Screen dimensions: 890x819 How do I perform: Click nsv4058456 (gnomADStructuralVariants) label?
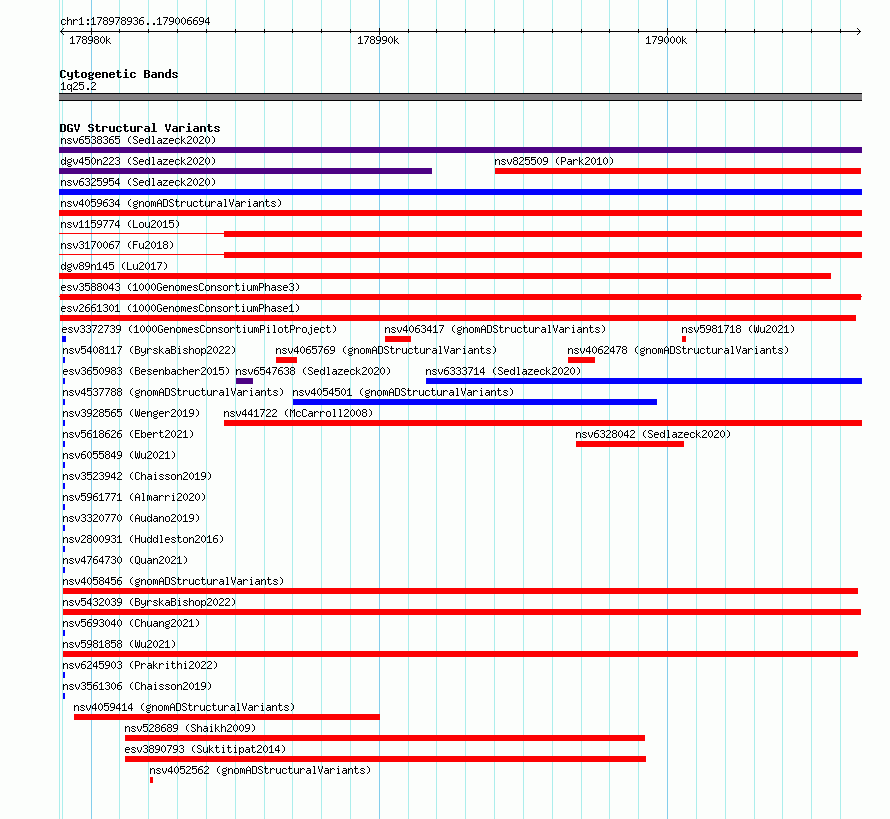173,581
